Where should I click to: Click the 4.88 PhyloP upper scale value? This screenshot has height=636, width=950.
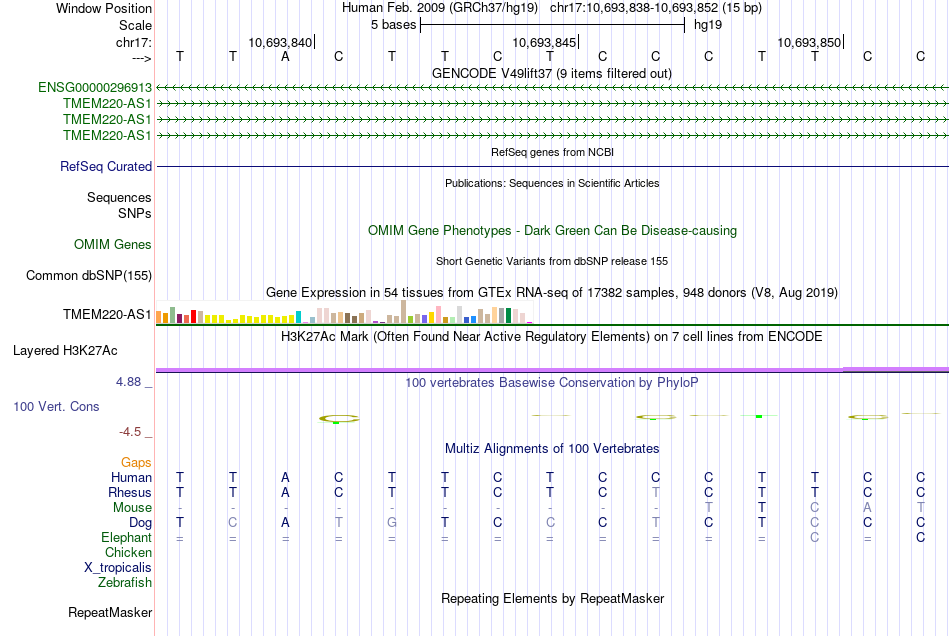128,382
